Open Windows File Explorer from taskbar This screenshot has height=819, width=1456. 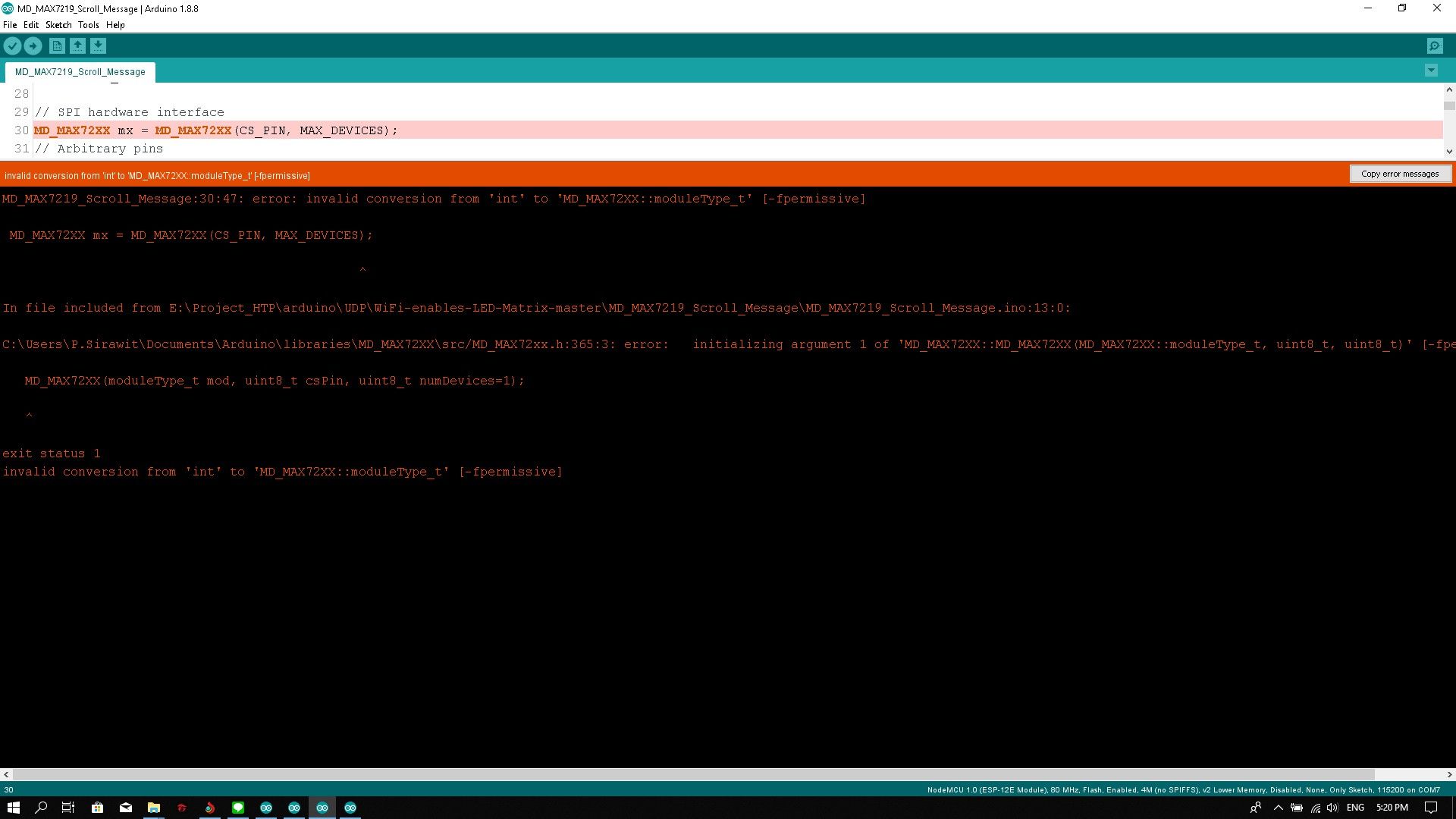pos(153,808)
